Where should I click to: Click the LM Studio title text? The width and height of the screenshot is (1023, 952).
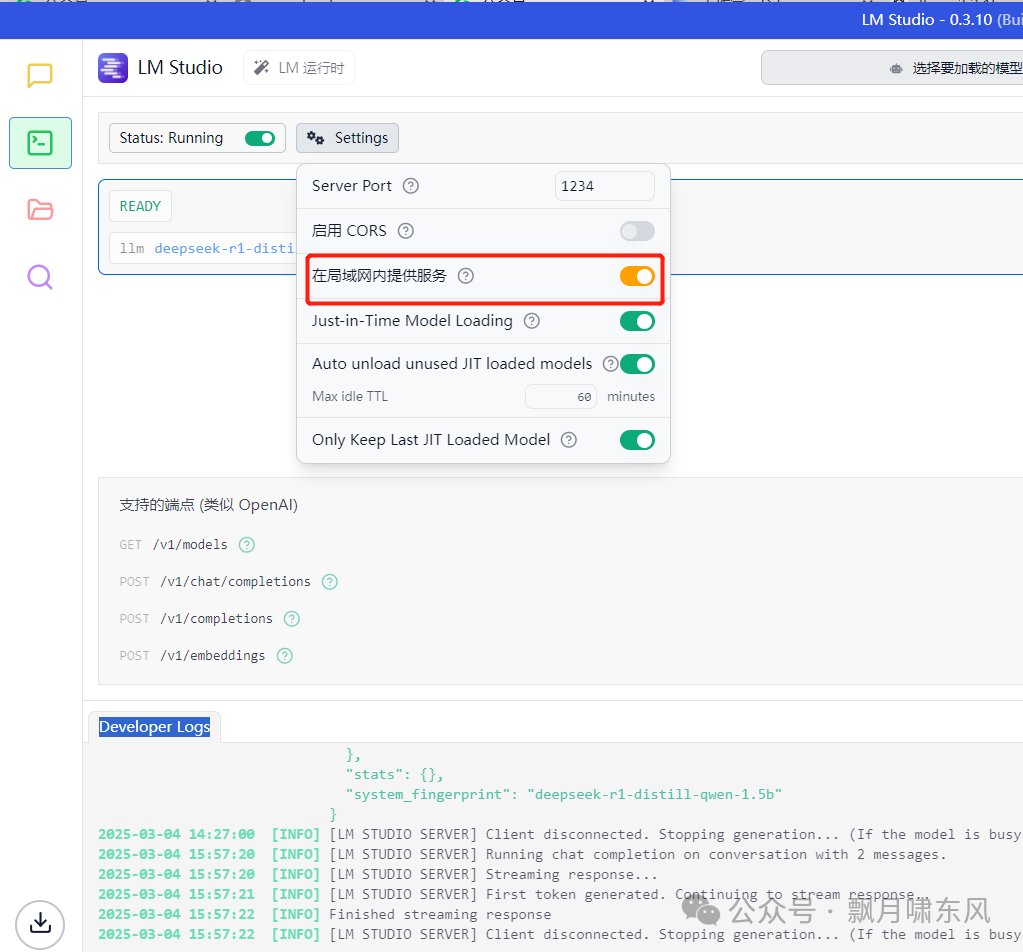coord(180,68)
